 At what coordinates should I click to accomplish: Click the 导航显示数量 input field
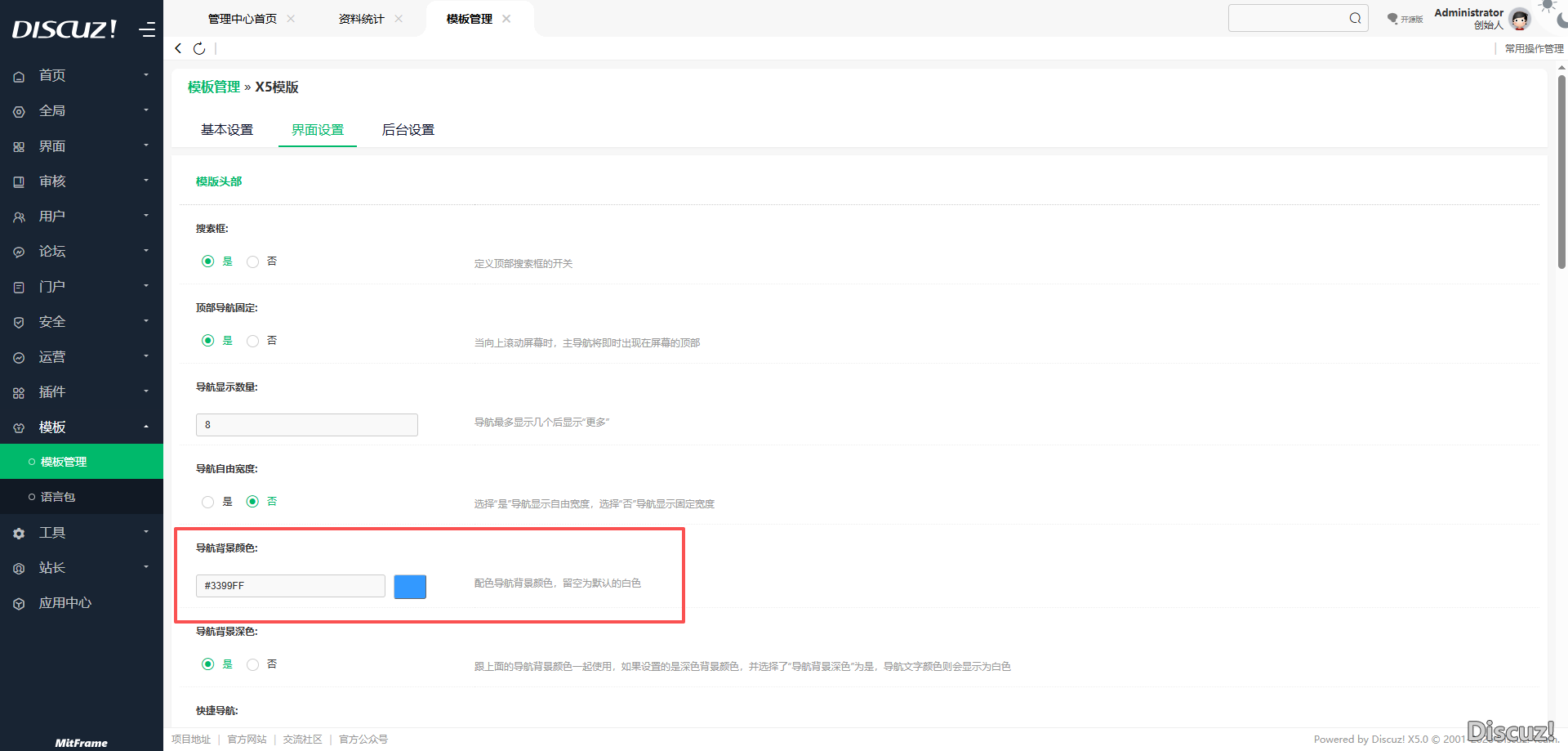(x=306, y=425)
